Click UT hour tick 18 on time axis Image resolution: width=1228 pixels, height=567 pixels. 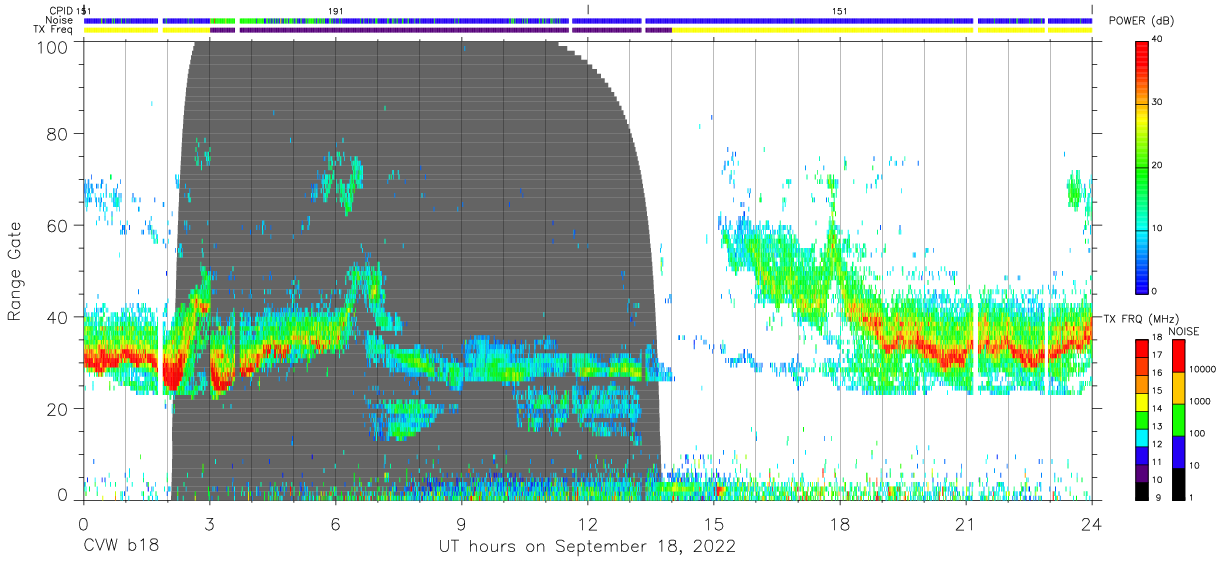840,522
